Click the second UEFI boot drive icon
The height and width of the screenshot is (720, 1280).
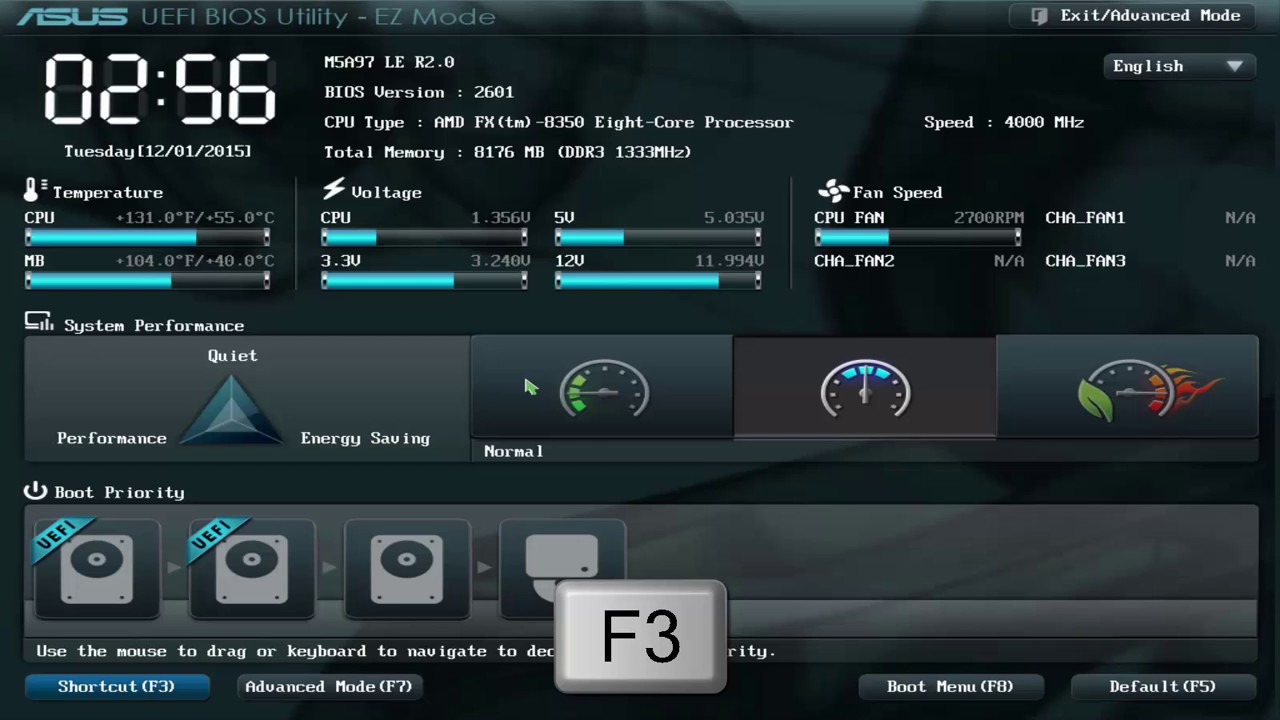click(x=251, y=568)
